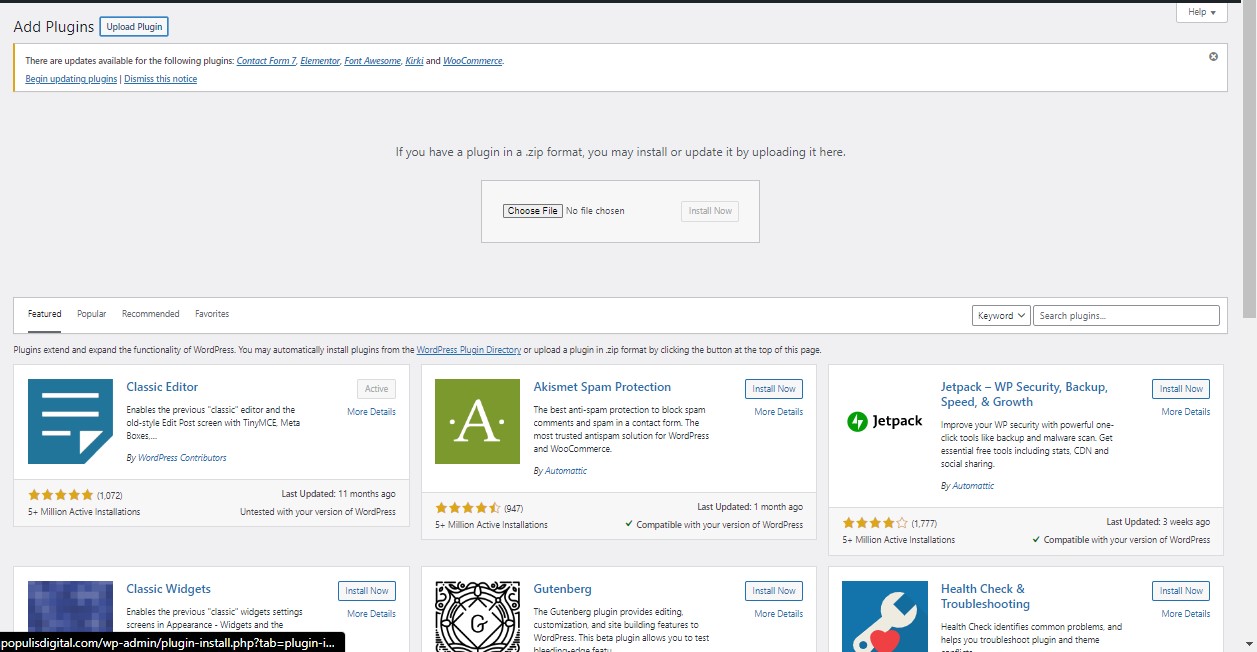Click the Gutenberg plugin icon

[477, 612]
